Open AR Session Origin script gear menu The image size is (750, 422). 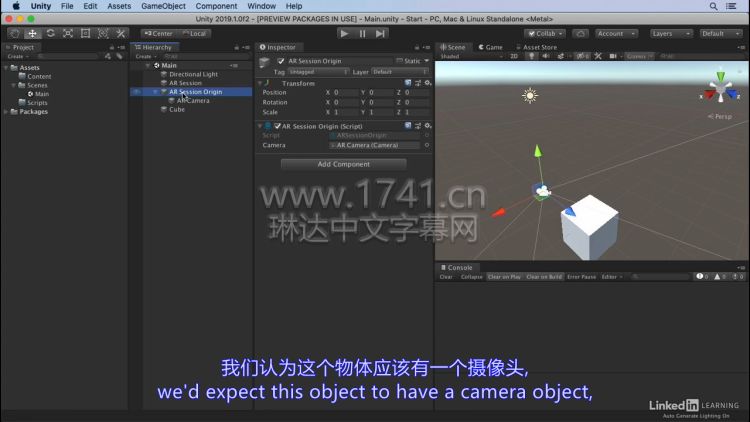tap(428, 126)
